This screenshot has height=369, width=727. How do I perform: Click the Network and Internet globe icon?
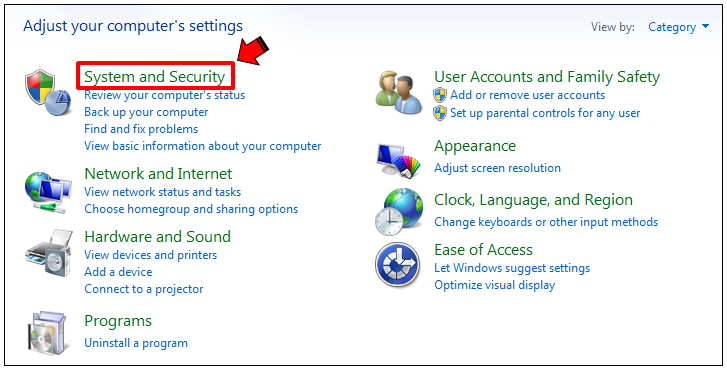(48, 193)
